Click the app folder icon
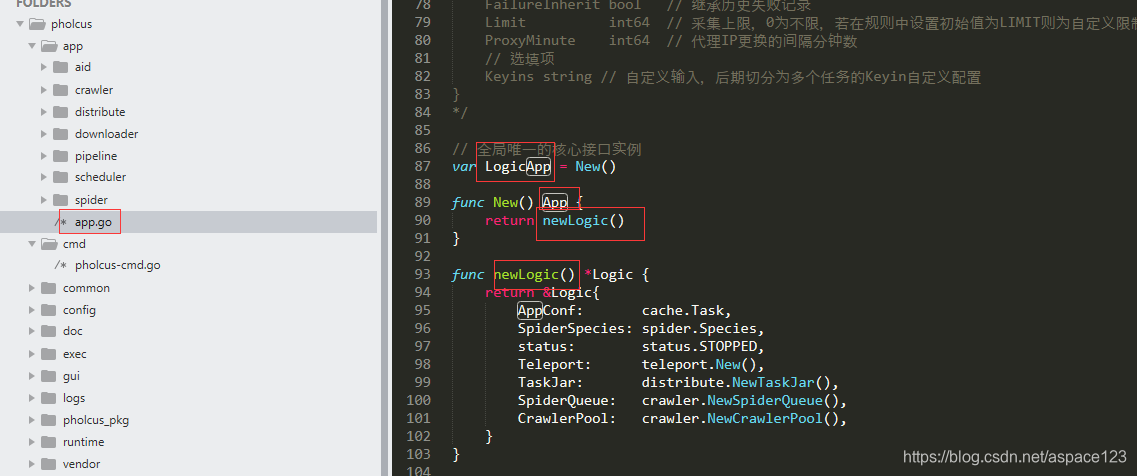 [49, 46]
